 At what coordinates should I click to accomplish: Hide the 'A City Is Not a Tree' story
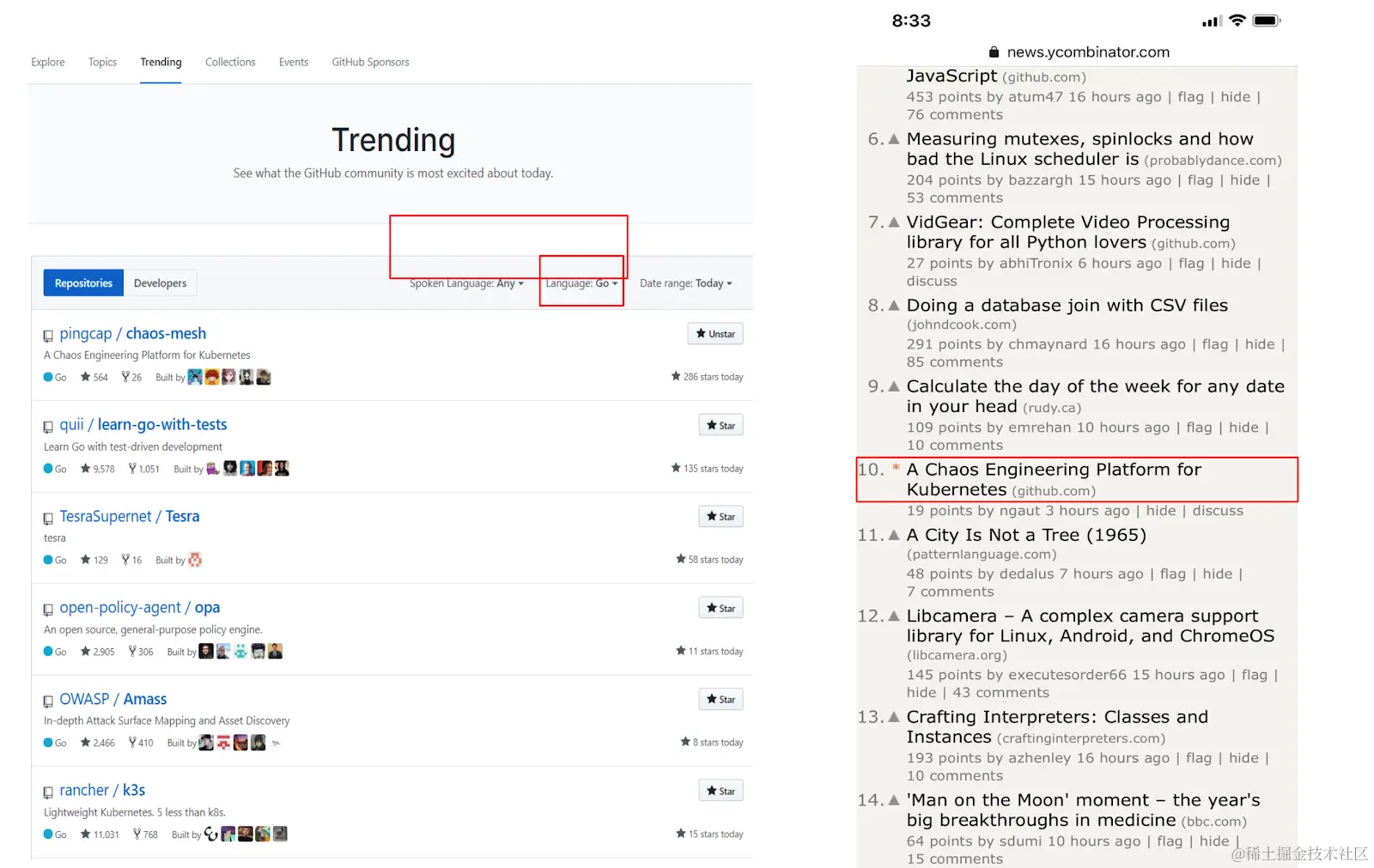tap(1218, 574)
